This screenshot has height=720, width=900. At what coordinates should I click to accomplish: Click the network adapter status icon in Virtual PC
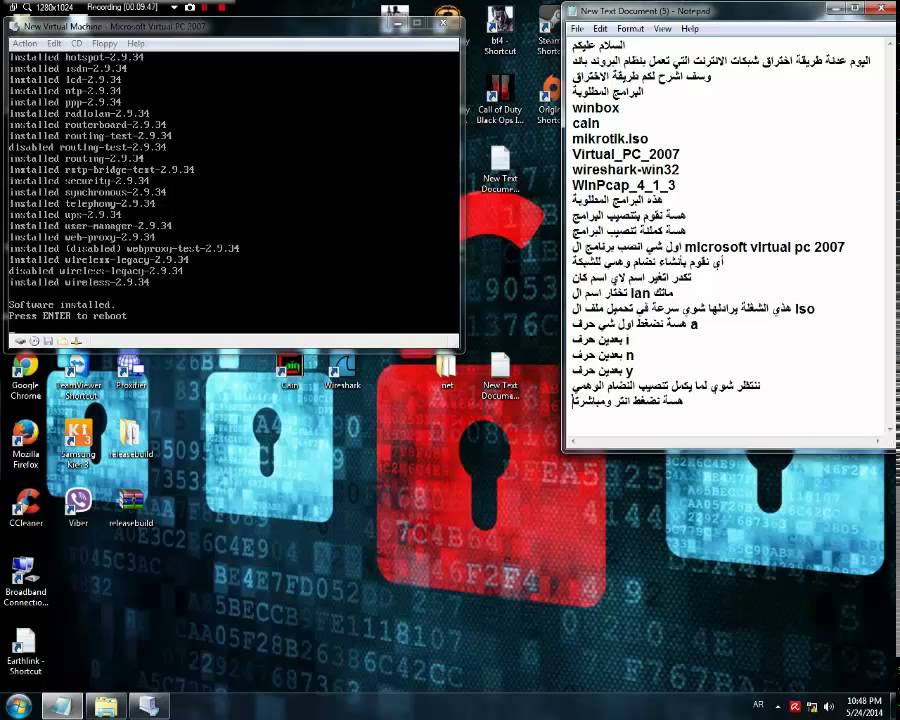pyautogui.click(x=76, y=341)
